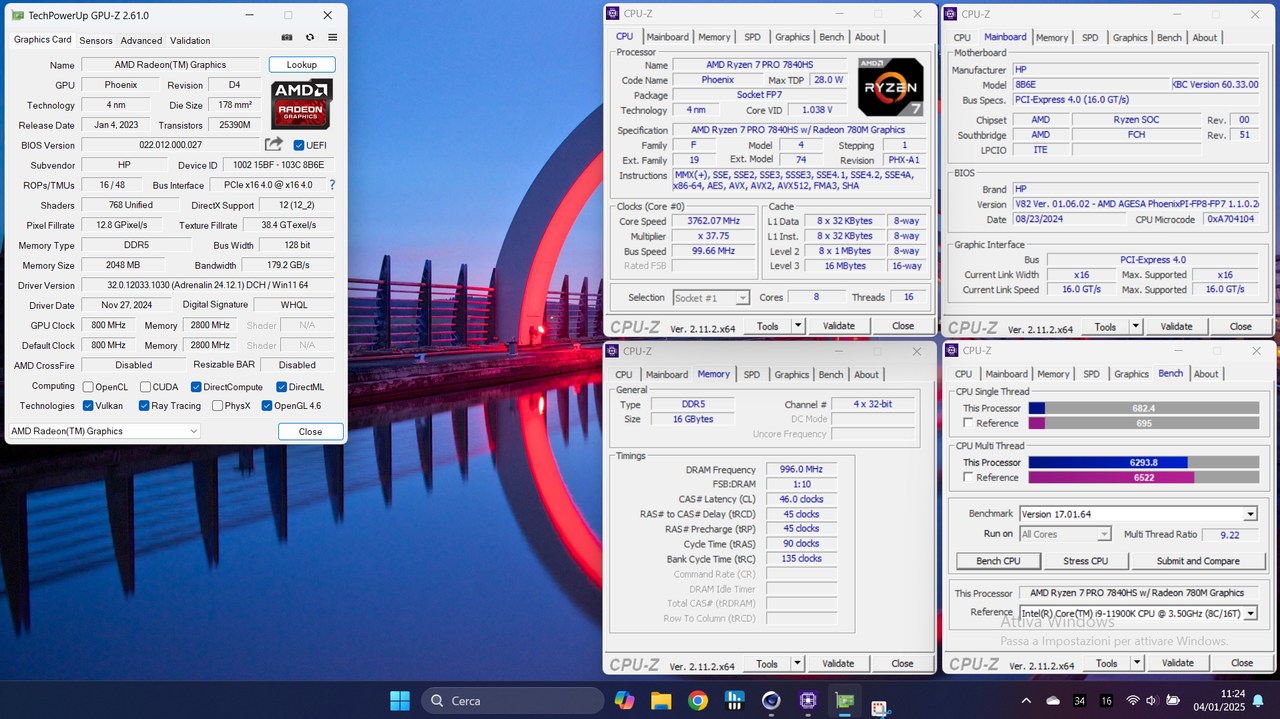Open the Snipping Tool taskbar icon
This screenshot has height=719, width=1280.
(881, 707)
